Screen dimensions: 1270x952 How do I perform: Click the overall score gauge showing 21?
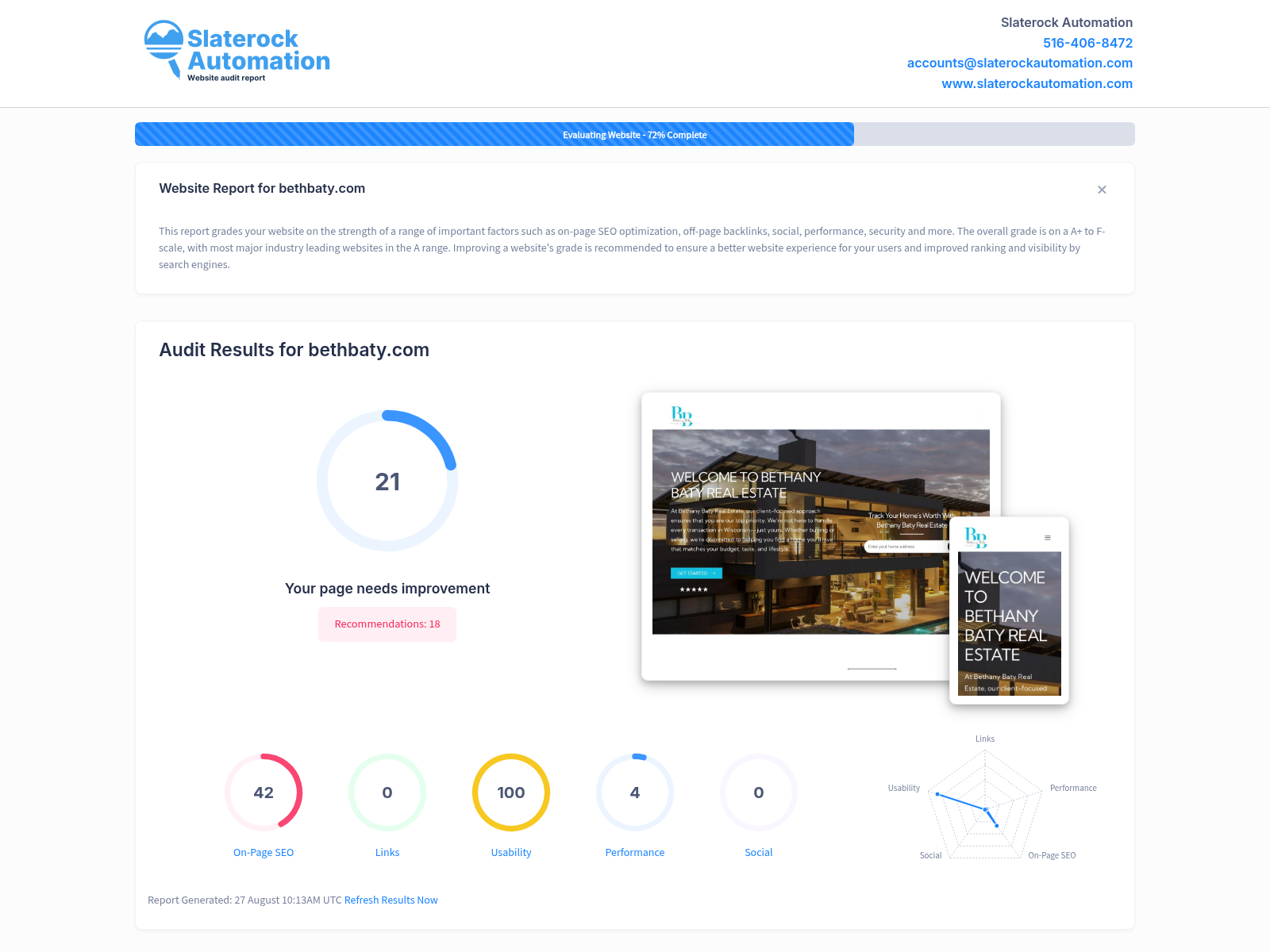387,481
